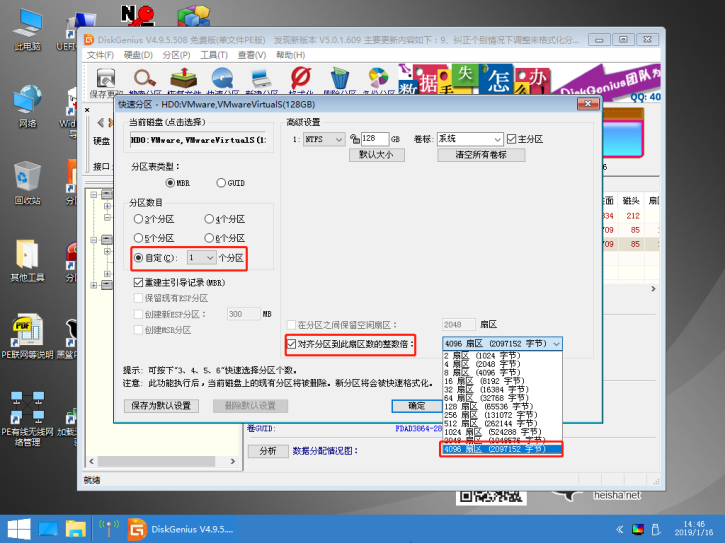Viewport: 725px width, 543px height.
Task: Click the Default Size (默认大小) button
Action: 376,155
